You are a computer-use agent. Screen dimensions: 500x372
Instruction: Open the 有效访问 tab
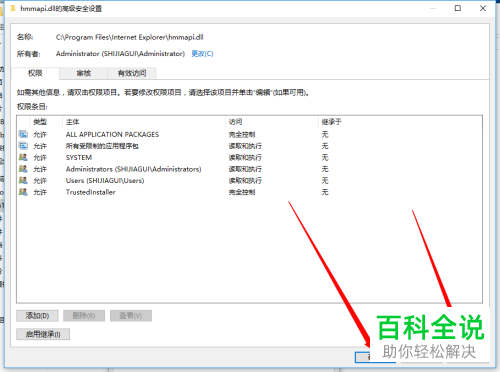132,73
